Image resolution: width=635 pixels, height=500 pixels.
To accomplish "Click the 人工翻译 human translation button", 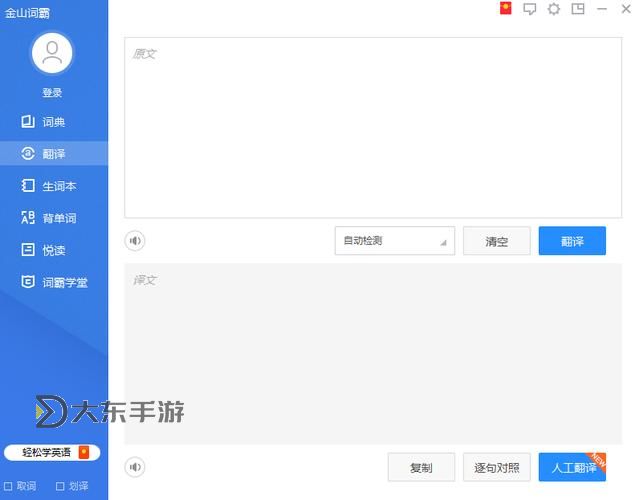I will click(572, 467).
